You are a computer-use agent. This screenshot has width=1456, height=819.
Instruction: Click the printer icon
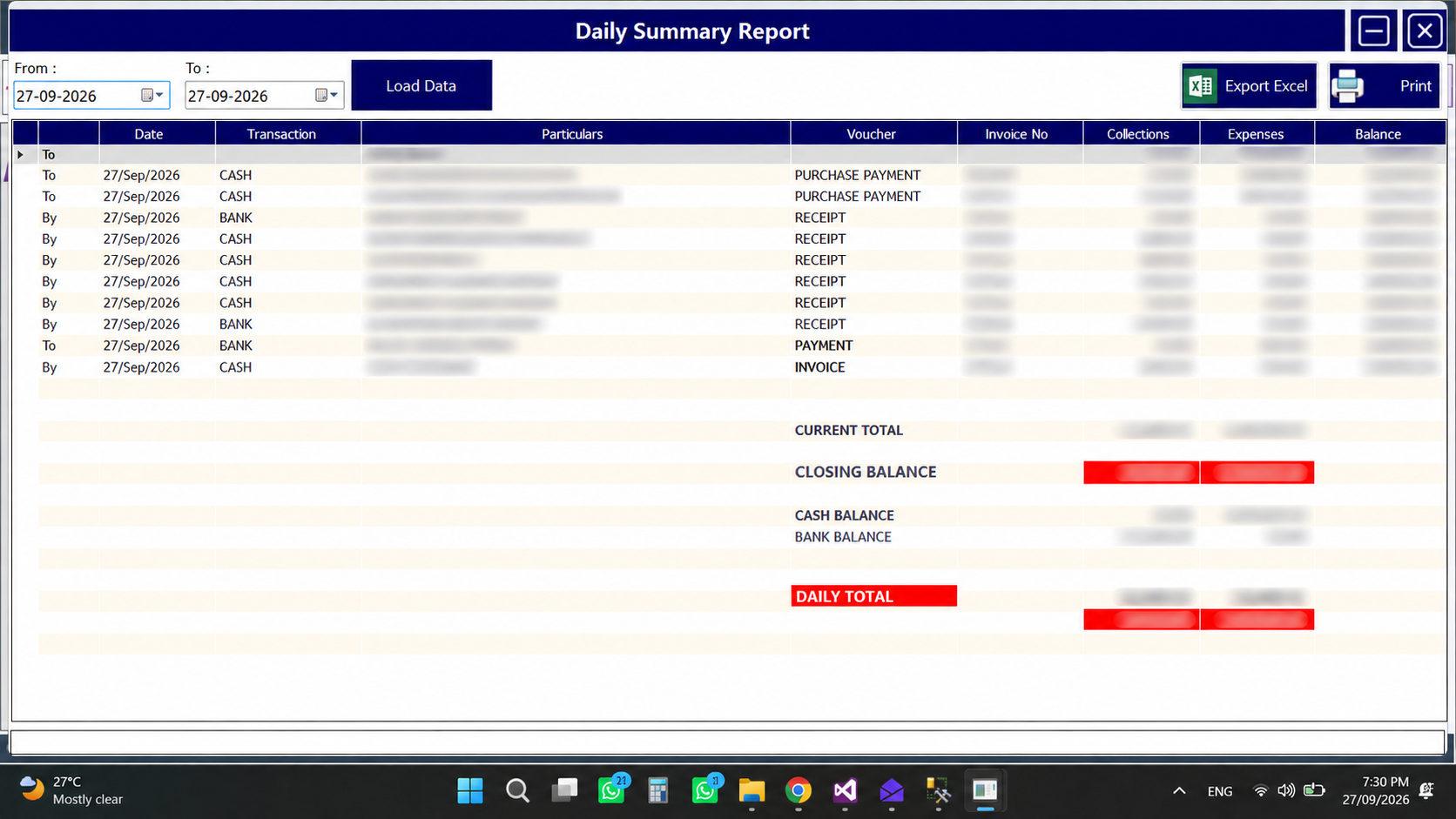tap(1347, 85)
